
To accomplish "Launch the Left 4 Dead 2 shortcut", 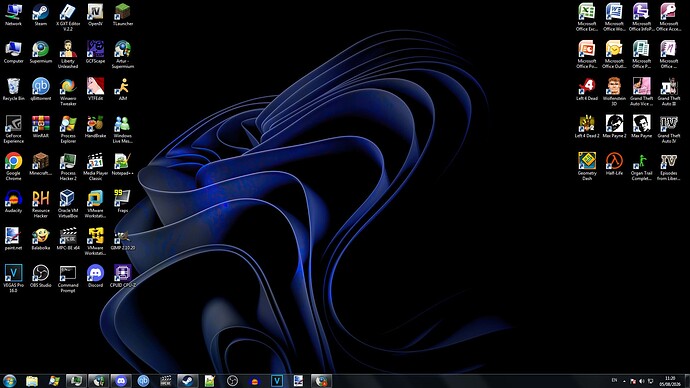I will click(x=587, y=127).
